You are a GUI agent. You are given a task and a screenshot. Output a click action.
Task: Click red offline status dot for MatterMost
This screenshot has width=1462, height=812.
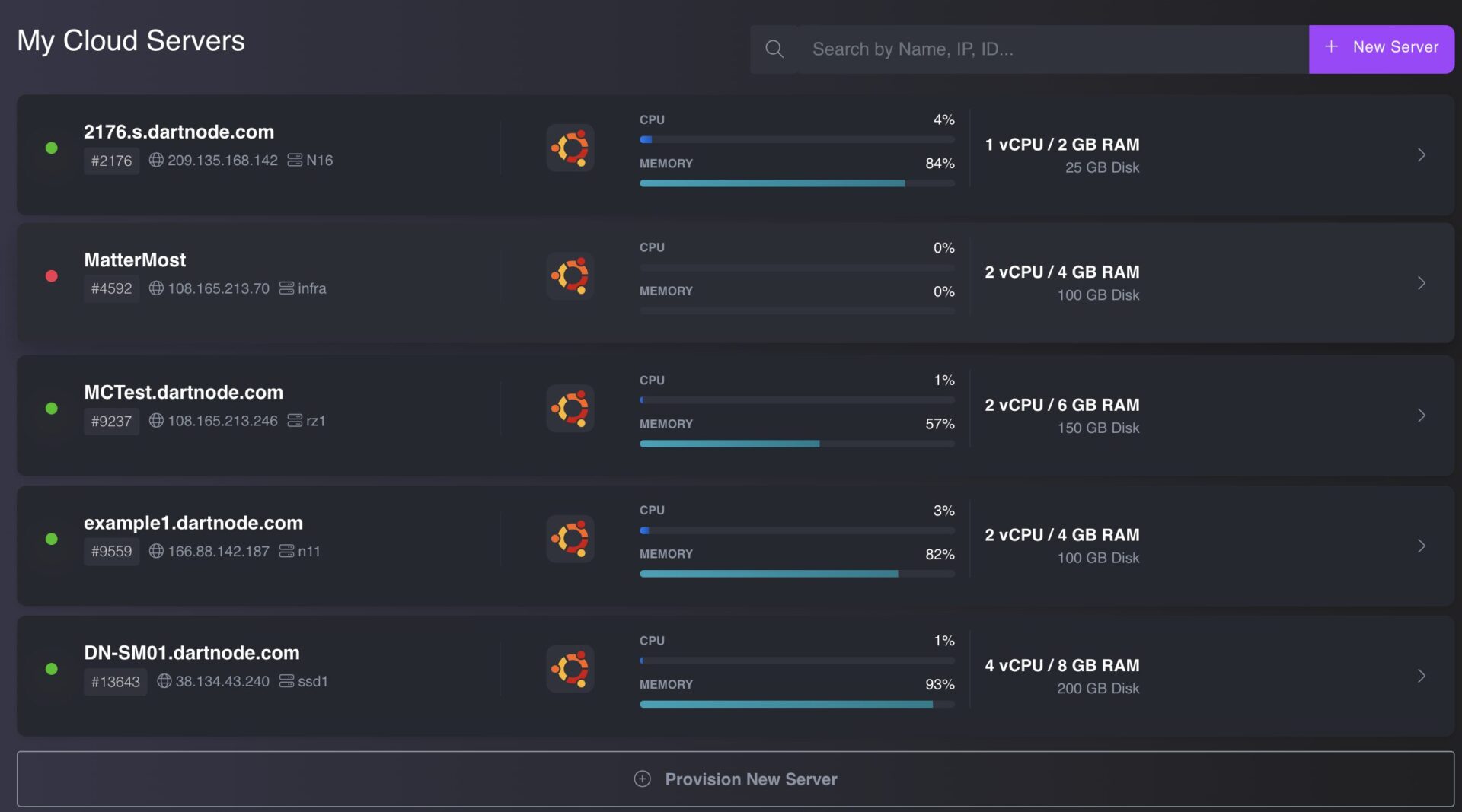tap(52, 276)
